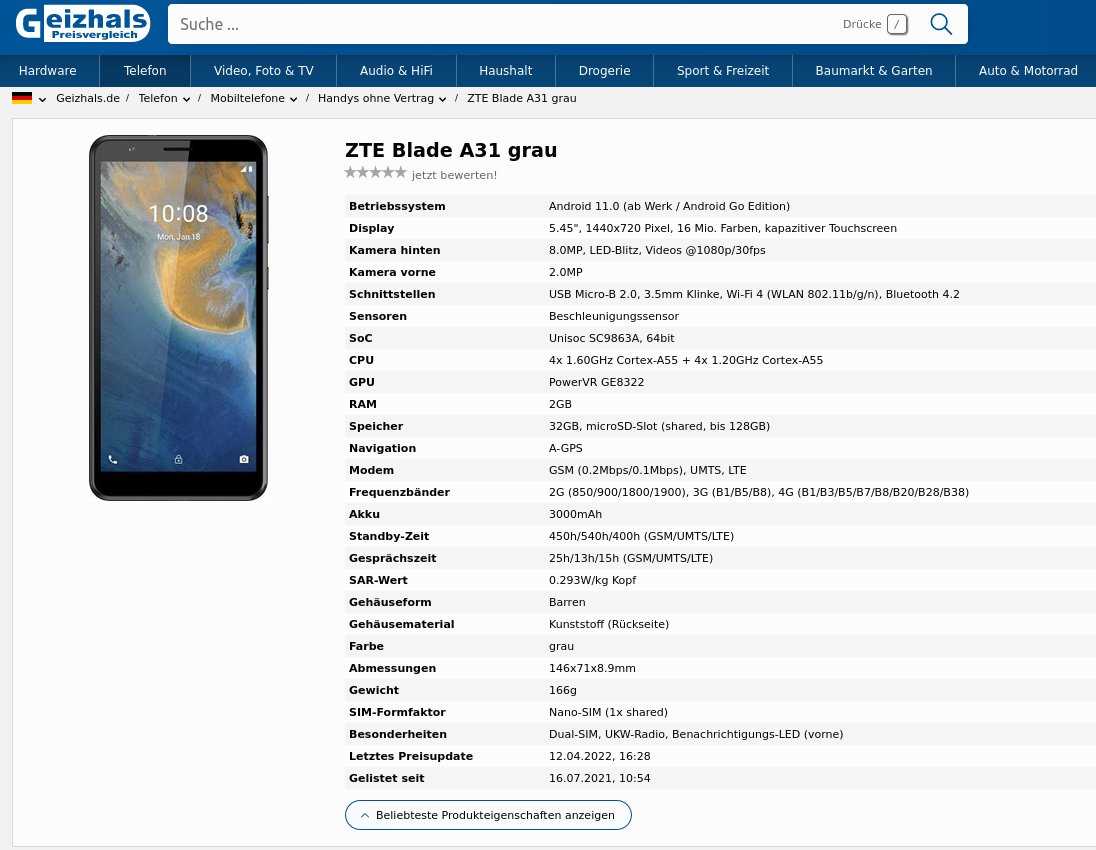The width and height of the screenshot is (1096, 850).
Task: Click the German flag icon
Action: click(x=22, y=98)
